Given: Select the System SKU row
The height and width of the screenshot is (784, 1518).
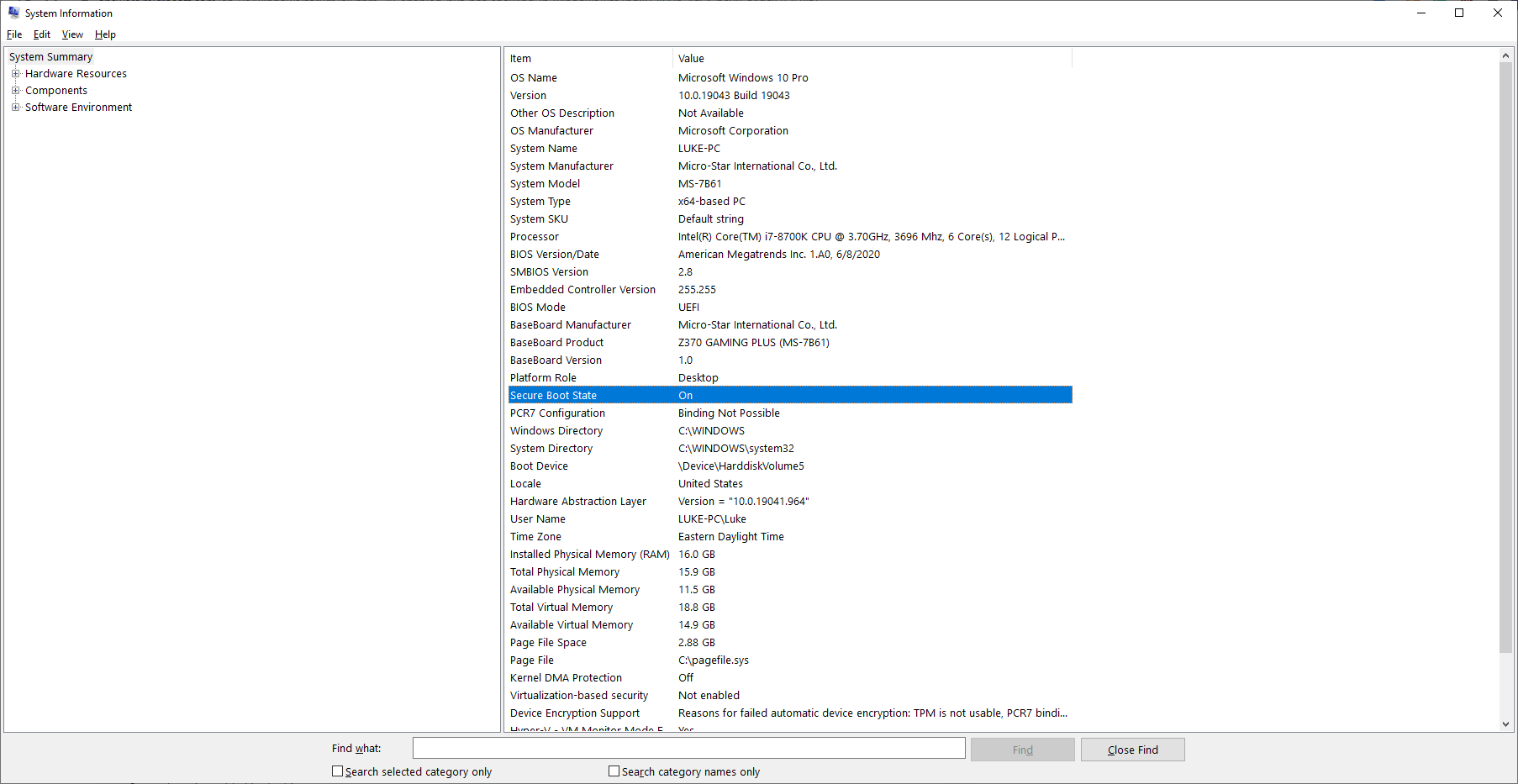Looking at the screenshot, I should coord(790,219).
